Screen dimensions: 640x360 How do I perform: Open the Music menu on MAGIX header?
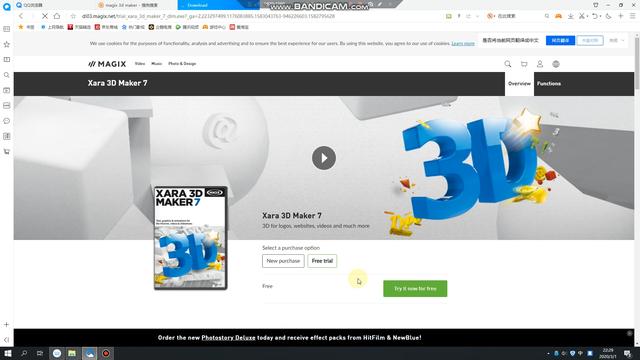(x=157, y=64)
